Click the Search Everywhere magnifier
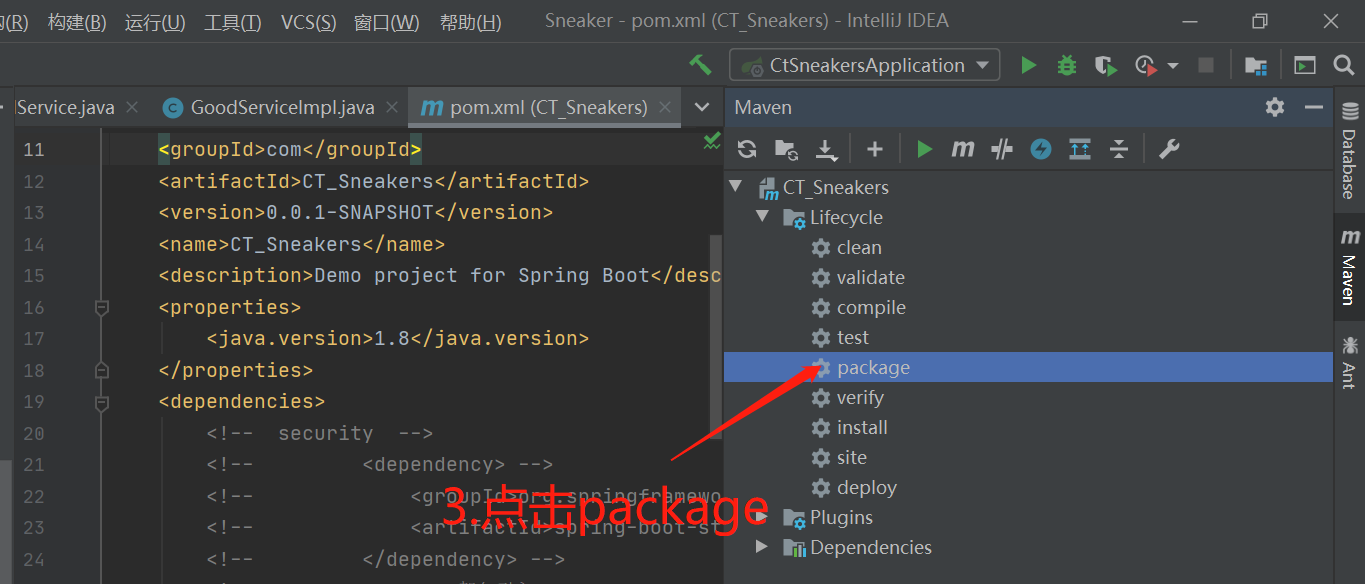Viewport: 1365px width, 584px height. tap(1344, 65)
